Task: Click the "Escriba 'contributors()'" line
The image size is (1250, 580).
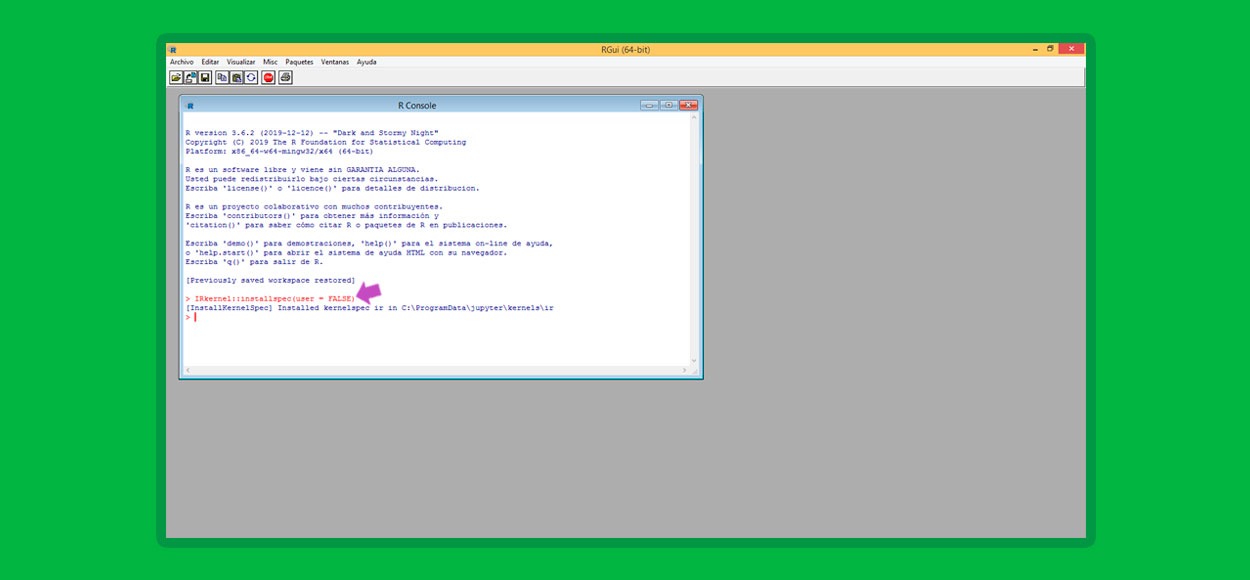Action: pyautogui.click(x=312, y=216)
